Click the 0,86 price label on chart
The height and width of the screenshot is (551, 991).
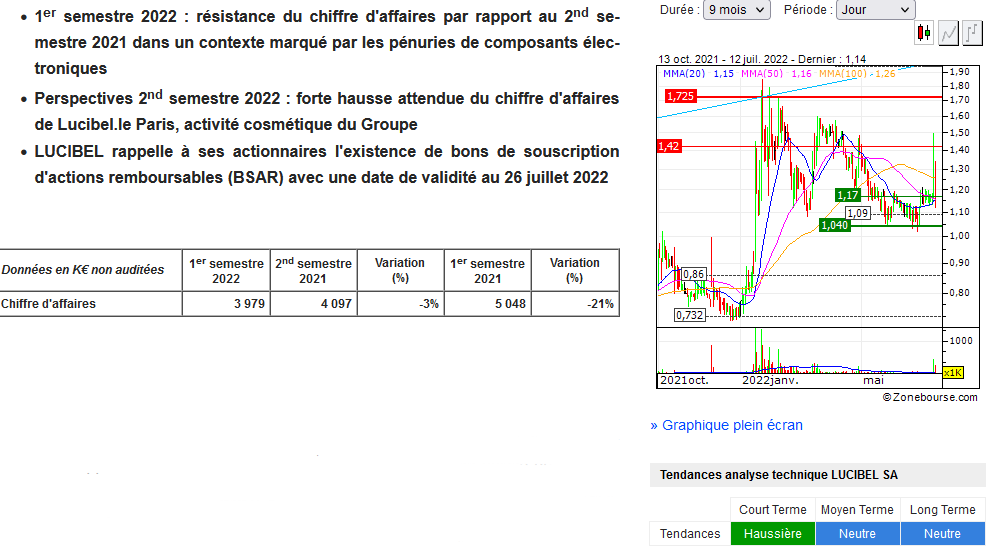tap(694, 274)
